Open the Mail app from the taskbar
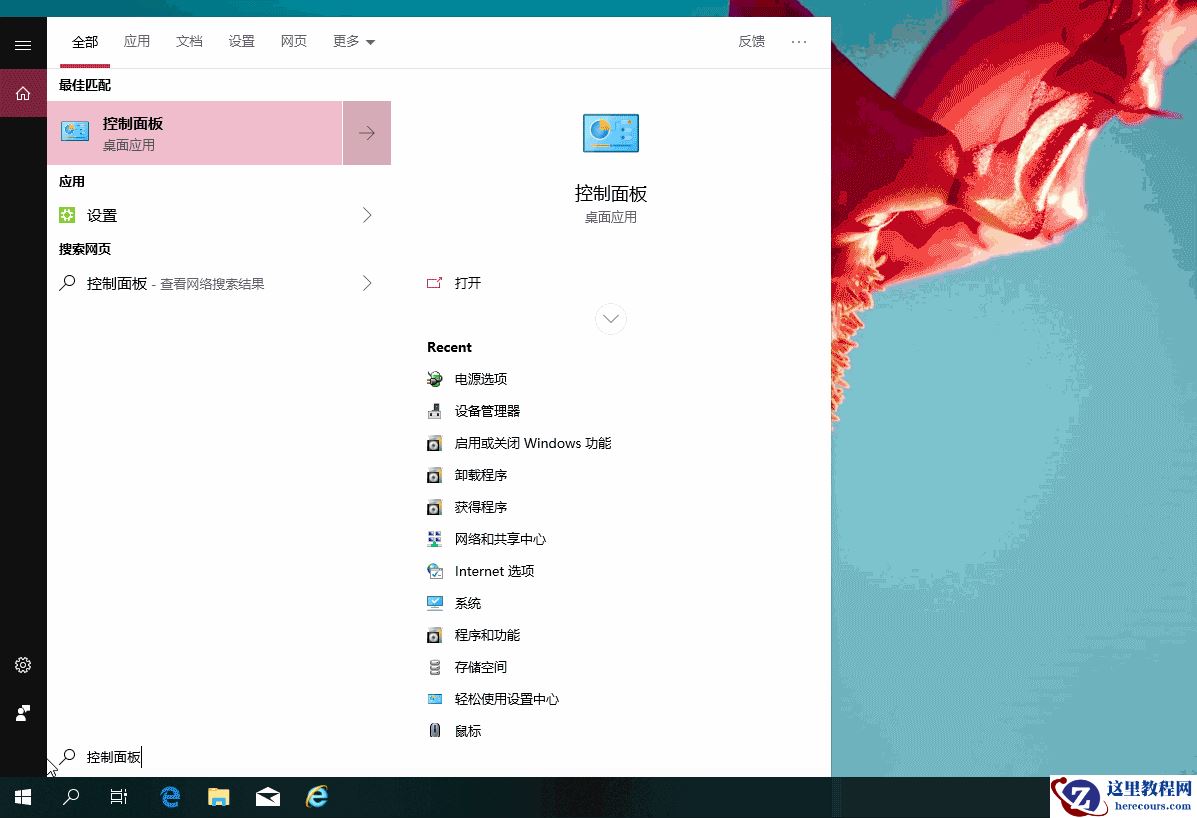Screen dimensions: 1197x818 267,797
